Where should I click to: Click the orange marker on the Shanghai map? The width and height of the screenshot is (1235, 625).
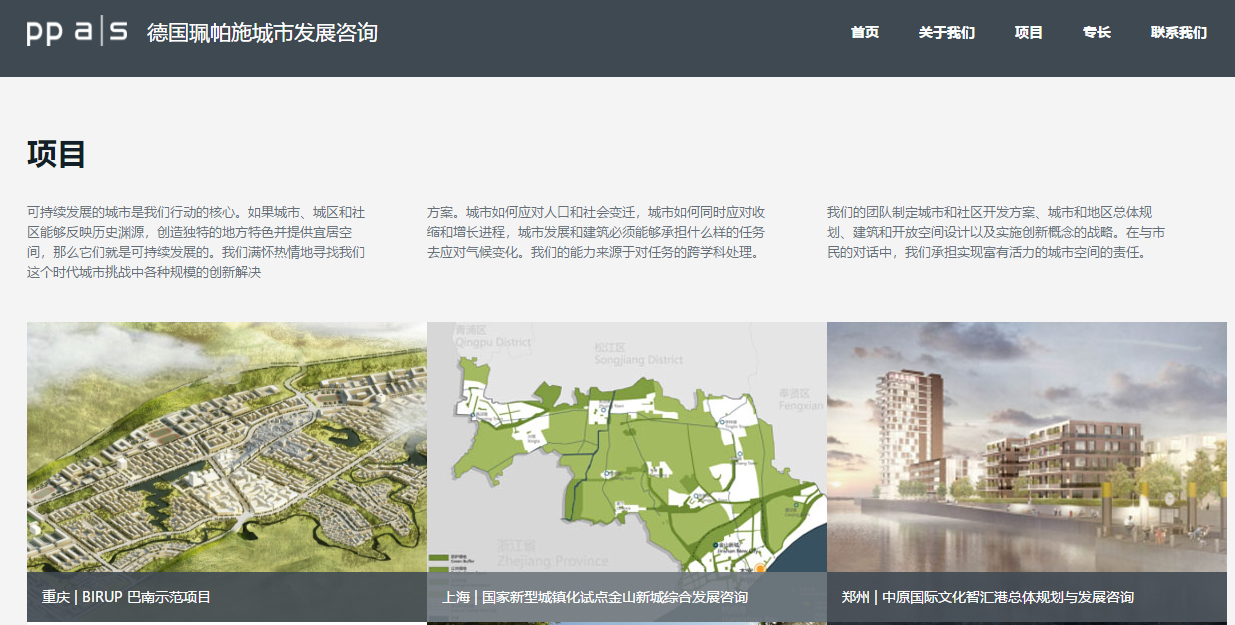coord(760,567)
